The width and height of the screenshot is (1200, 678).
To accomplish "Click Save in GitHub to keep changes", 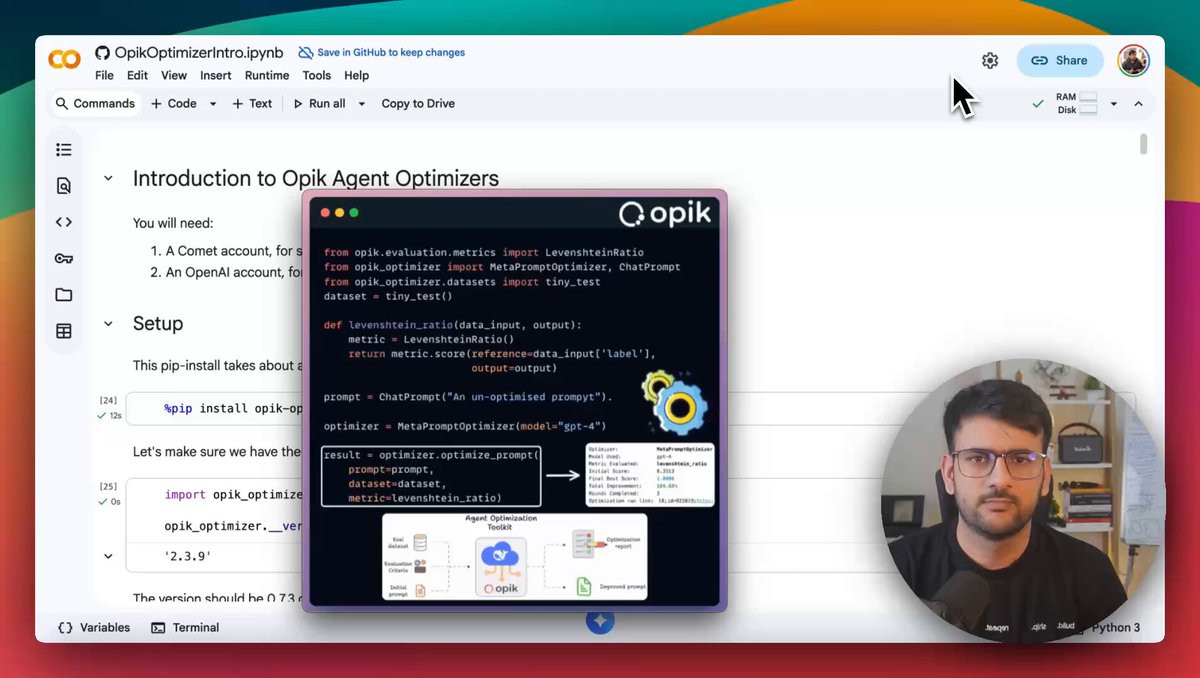I will [381, 52].
